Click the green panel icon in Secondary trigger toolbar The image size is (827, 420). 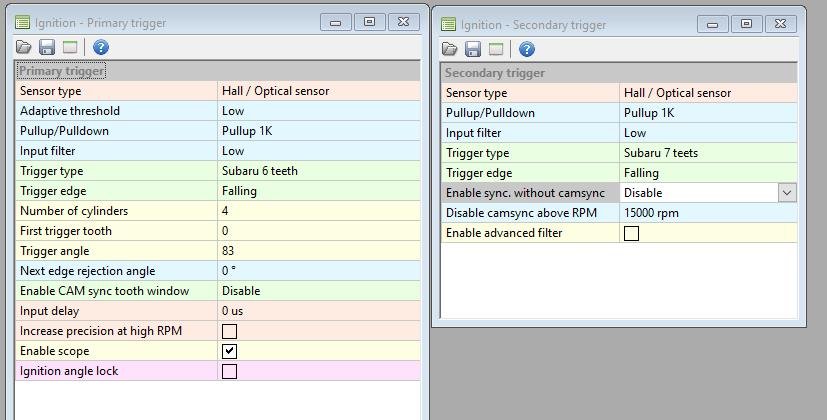pos(496,49)
